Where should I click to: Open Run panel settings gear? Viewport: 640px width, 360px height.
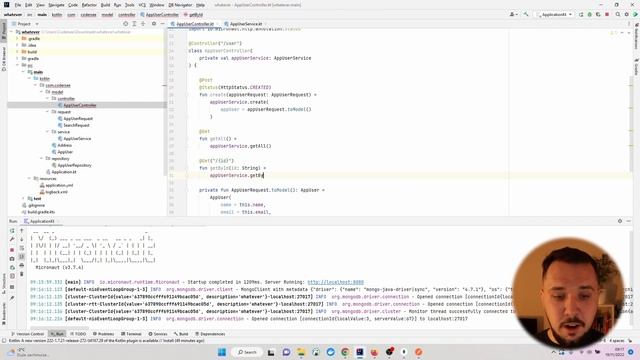(620, 221)
